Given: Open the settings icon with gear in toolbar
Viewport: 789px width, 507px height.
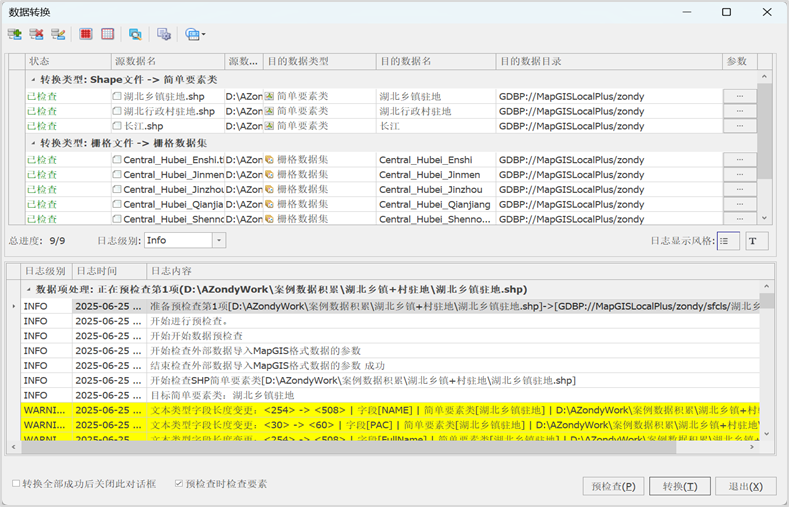Looking at the screenshot, I should [164, 34].
